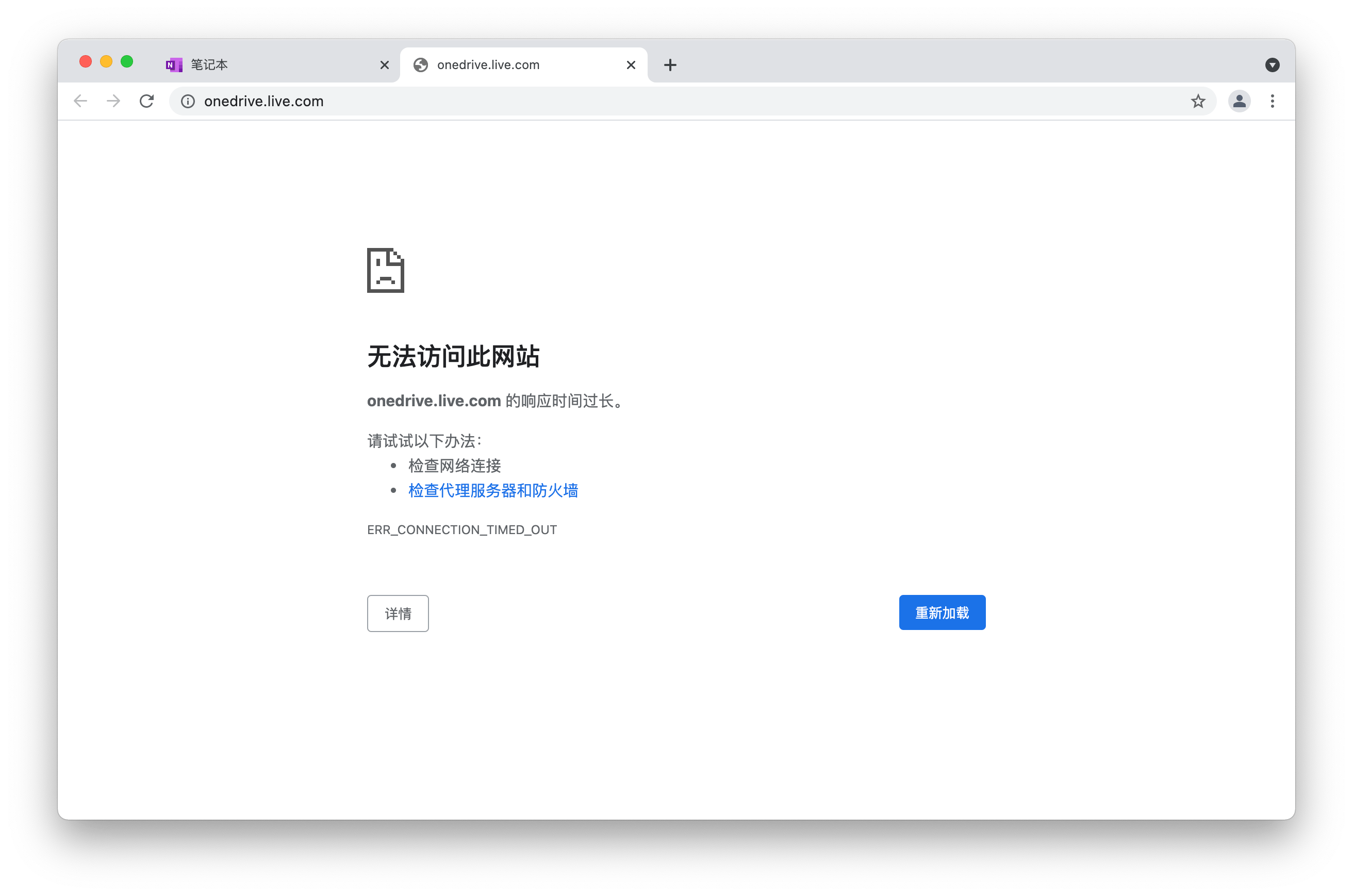Open a new tab with the plus button
The image size is (1353, 896).
pos(670,64)
